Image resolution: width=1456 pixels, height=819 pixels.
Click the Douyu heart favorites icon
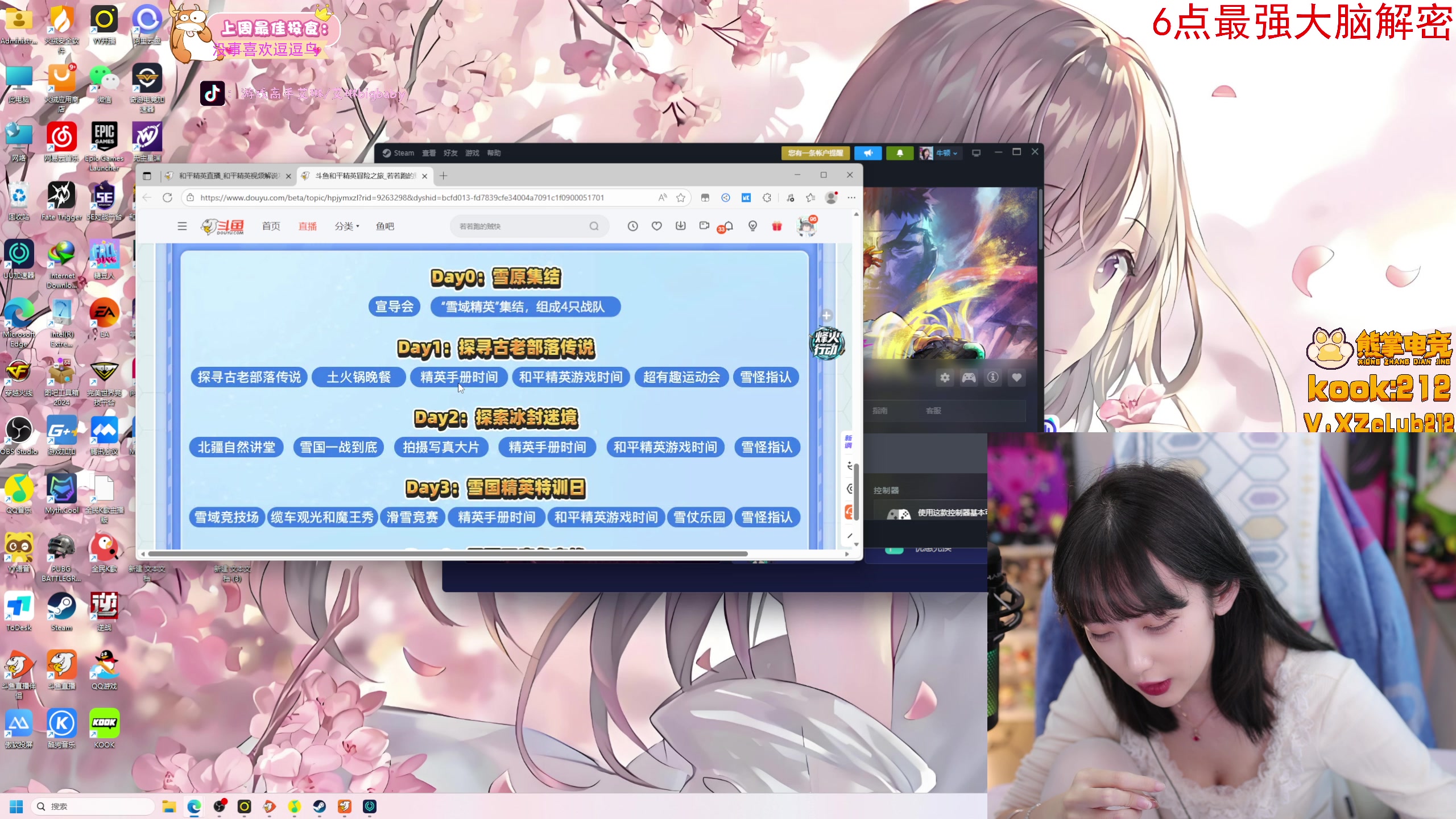[656, 226]
